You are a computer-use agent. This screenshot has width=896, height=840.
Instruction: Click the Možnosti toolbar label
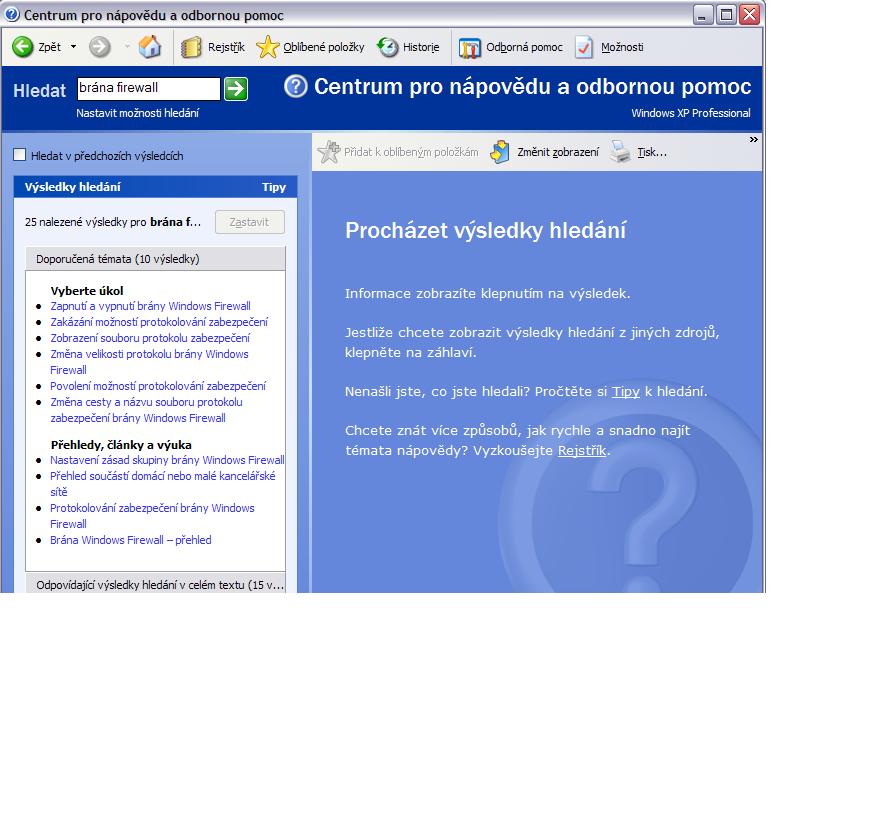pos(622,47)
